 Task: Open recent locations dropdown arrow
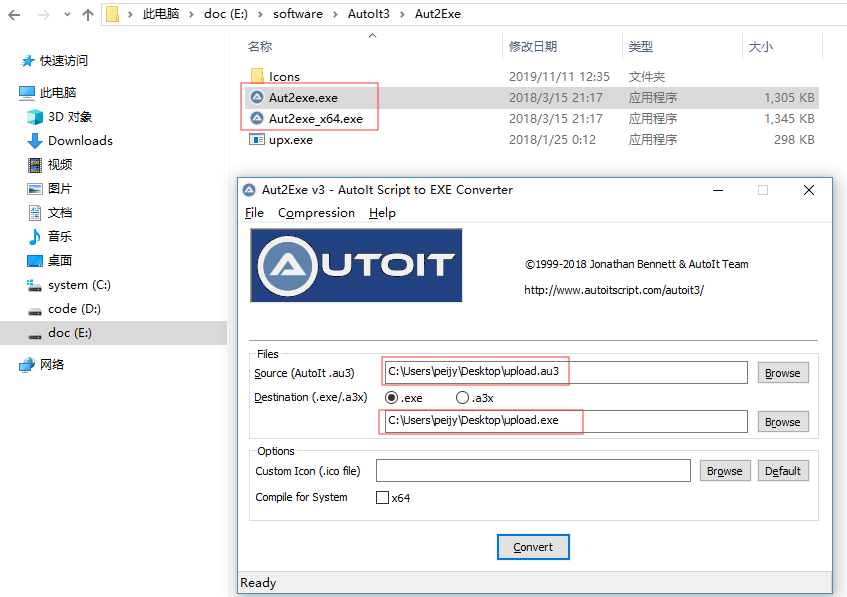click(67, 15)
